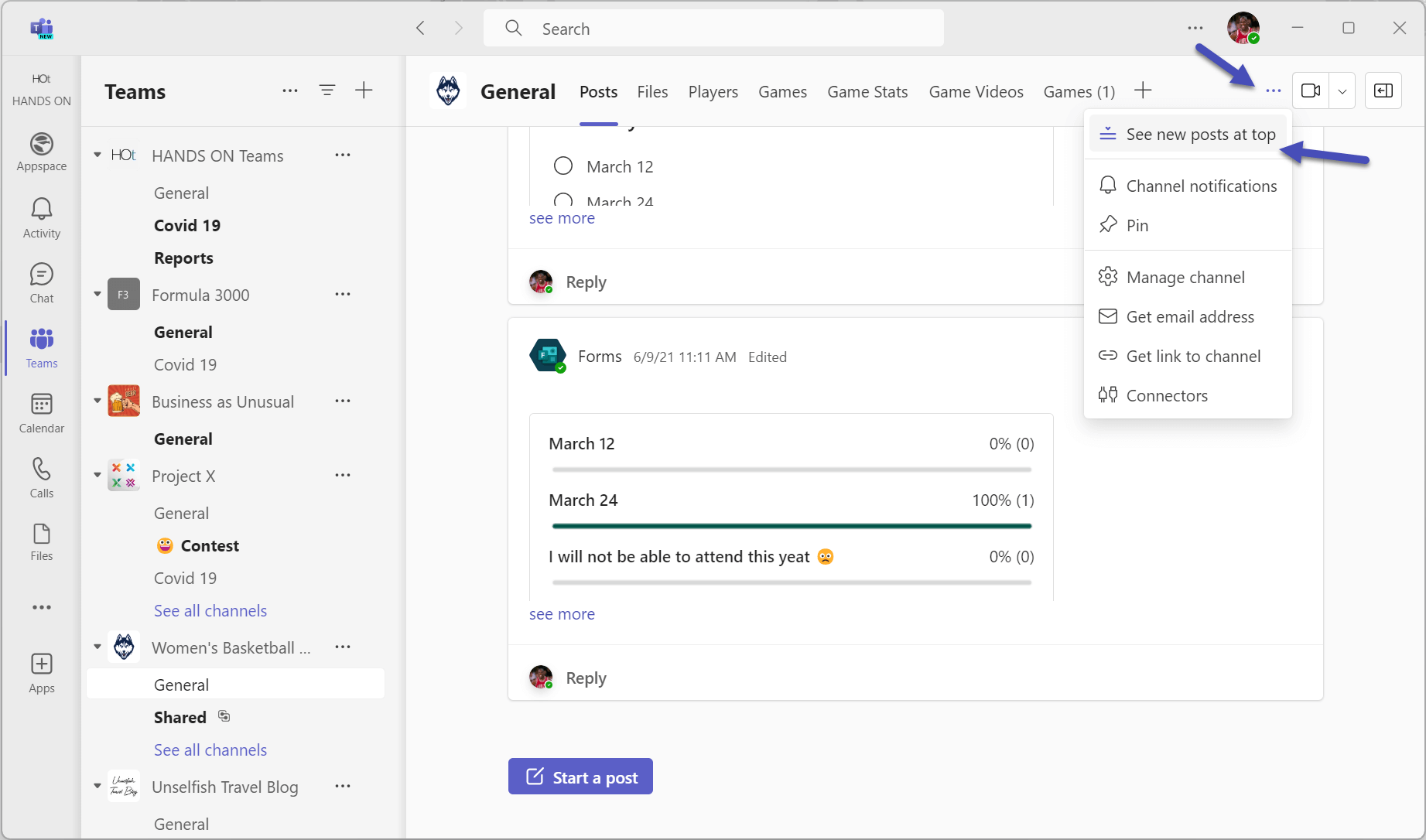Select the Appspace app icon
This screenshot has height=840, width=1426.
pyautogui.click(x=41, y=152)
